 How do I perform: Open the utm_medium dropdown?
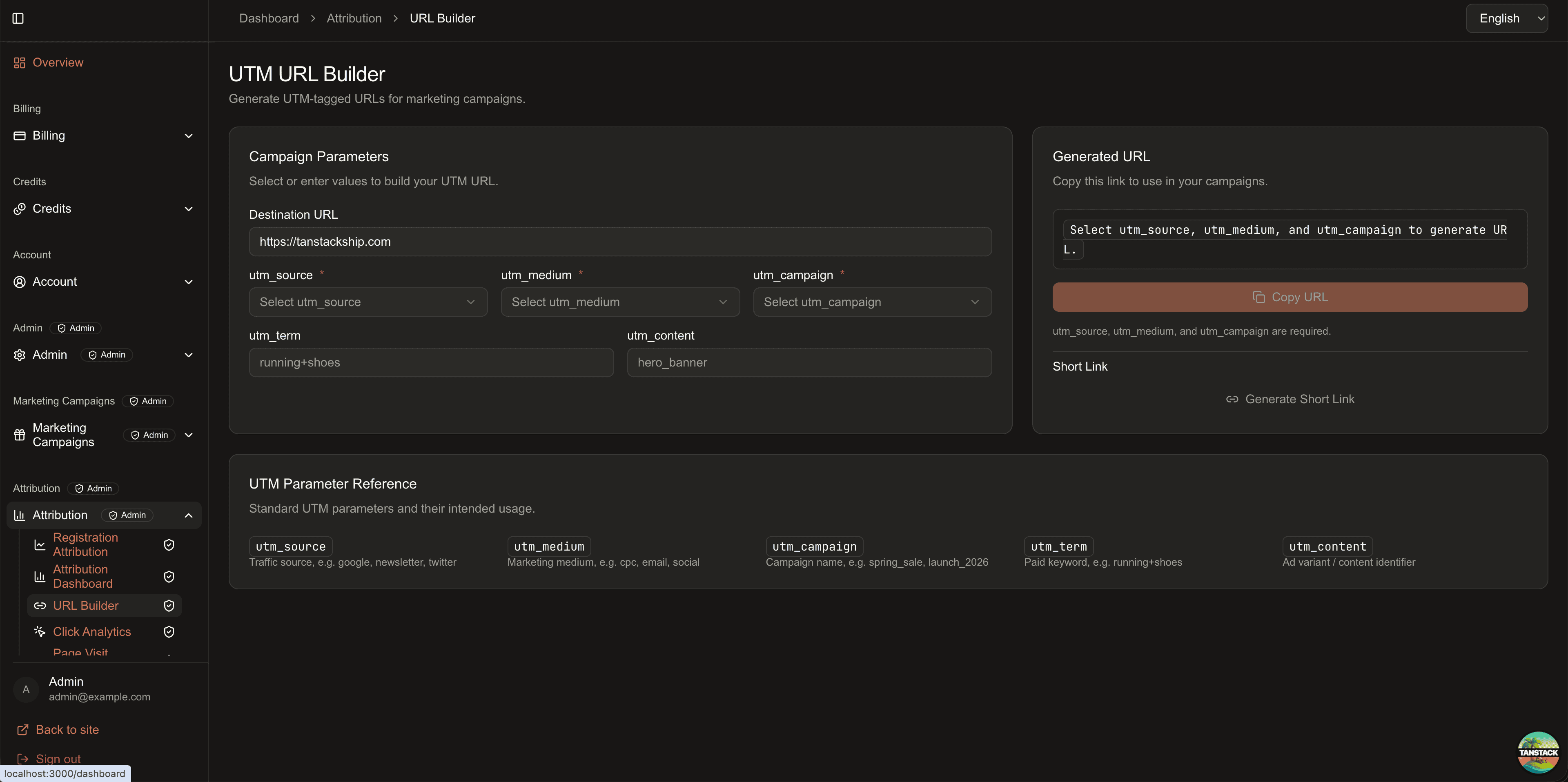(620, 302)
